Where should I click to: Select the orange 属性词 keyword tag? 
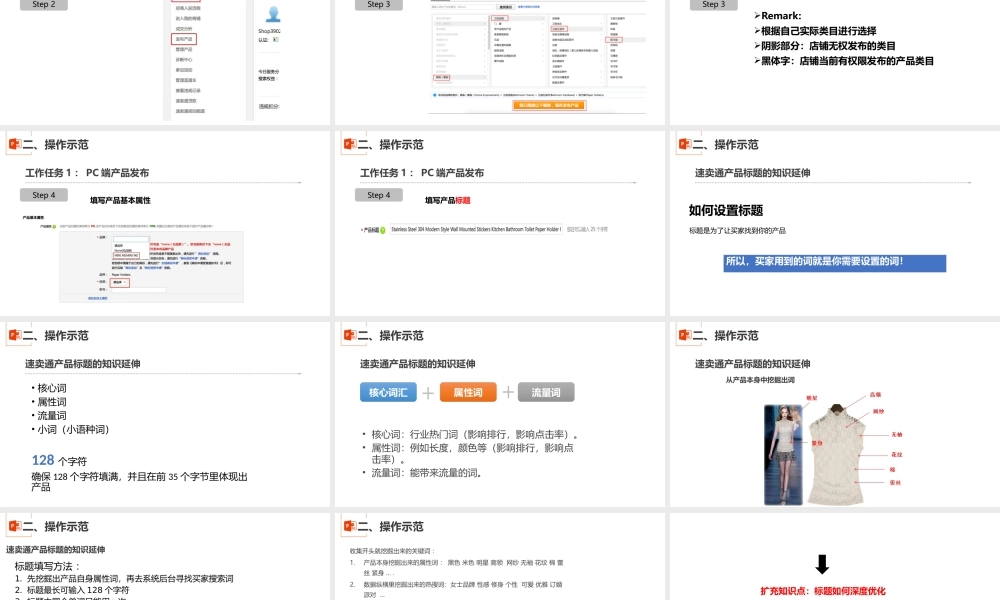[x=466, y=392]
